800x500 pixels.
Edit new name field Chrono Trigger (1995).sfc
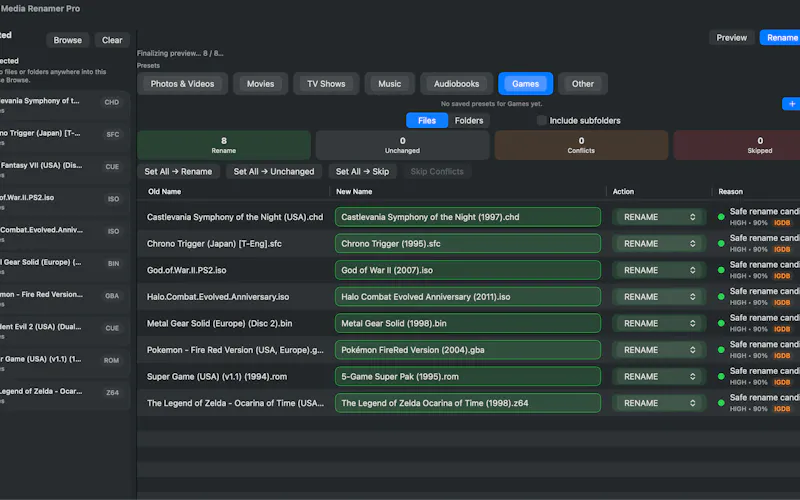pyautogui.click(x=468, y=243)
